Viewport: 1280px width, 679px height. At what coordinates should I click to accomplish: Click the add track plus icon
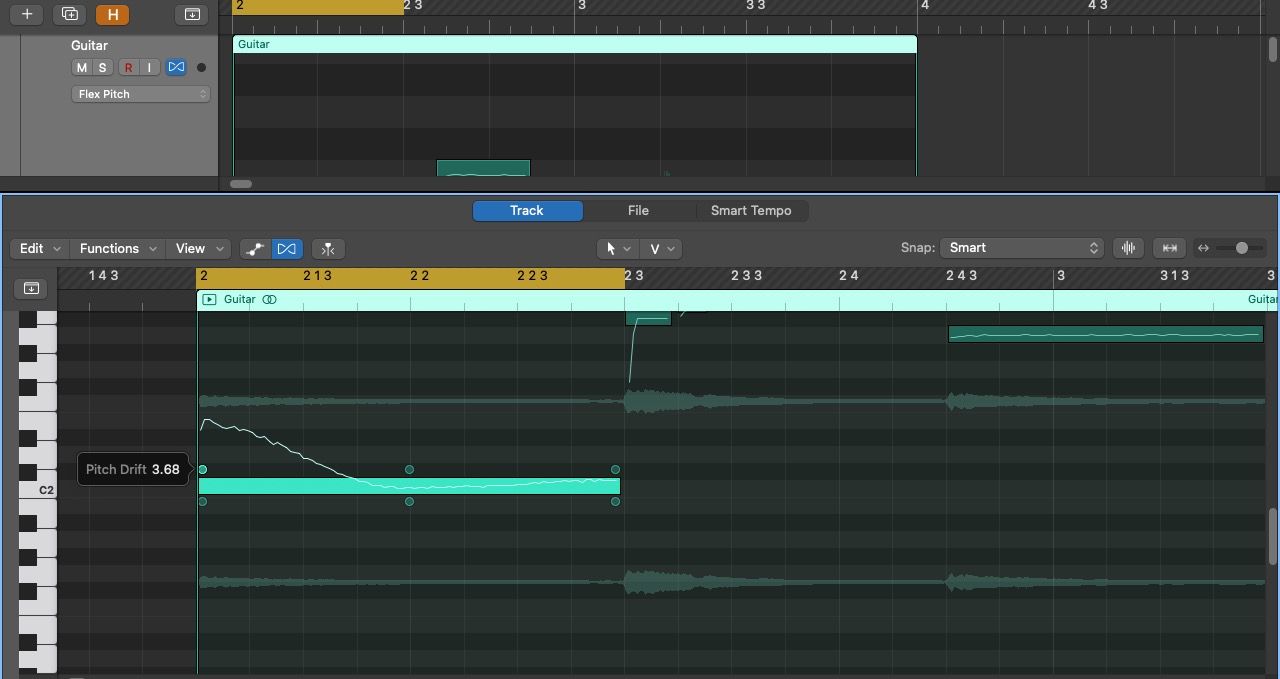click(25, 14)
